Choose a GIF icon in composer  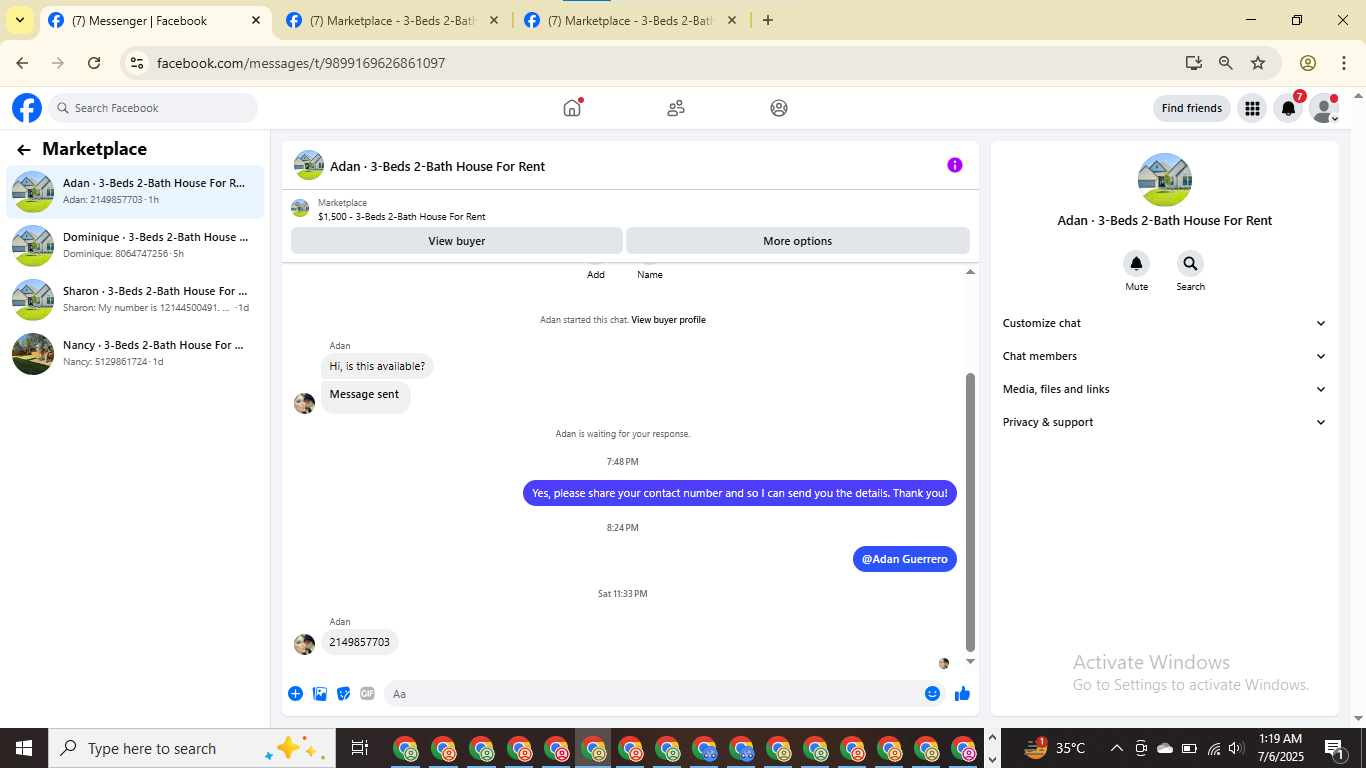pos(367,693)
